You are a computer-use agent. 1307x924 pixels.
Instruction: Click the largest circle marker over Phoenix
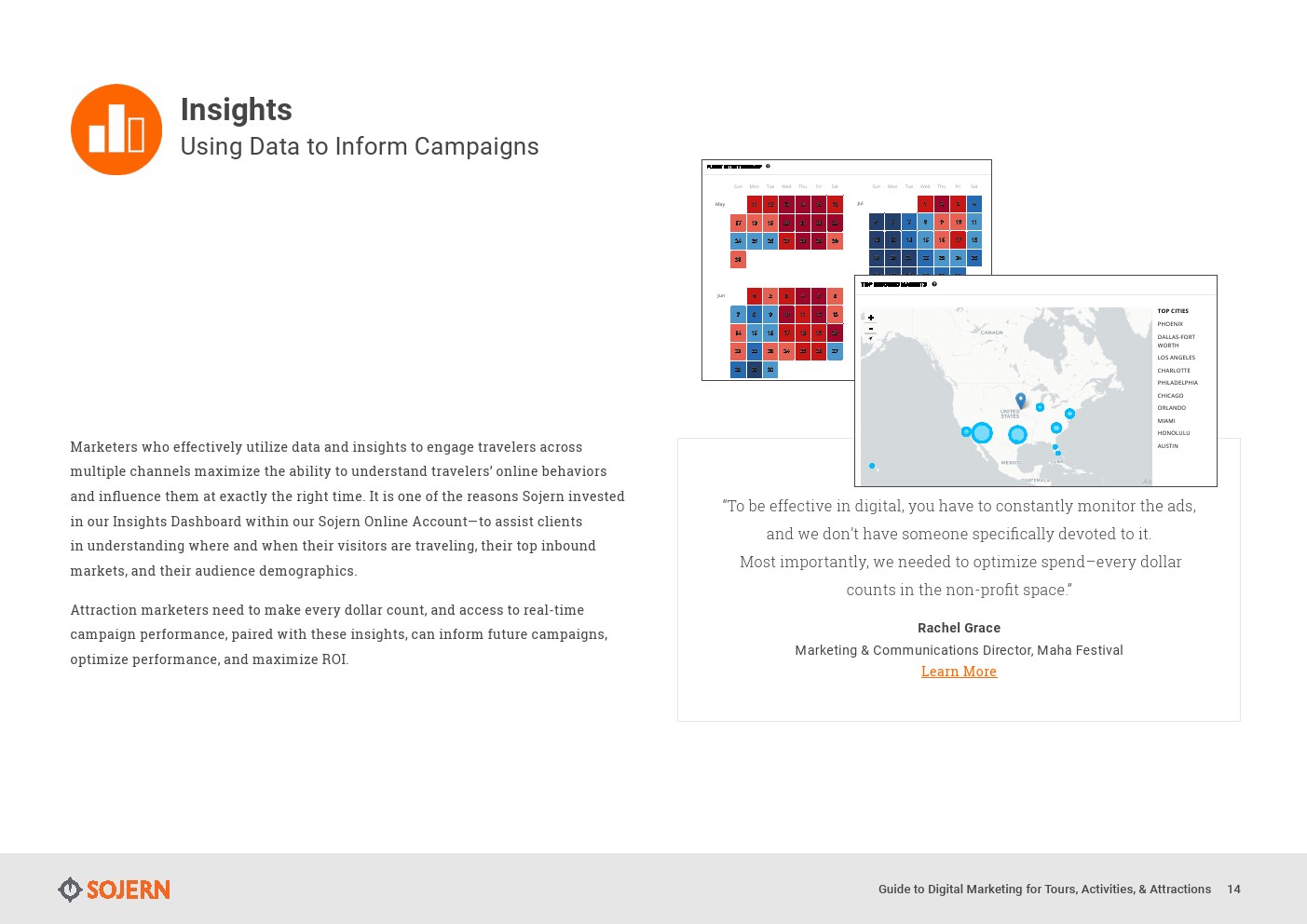(x=982, y=432)
